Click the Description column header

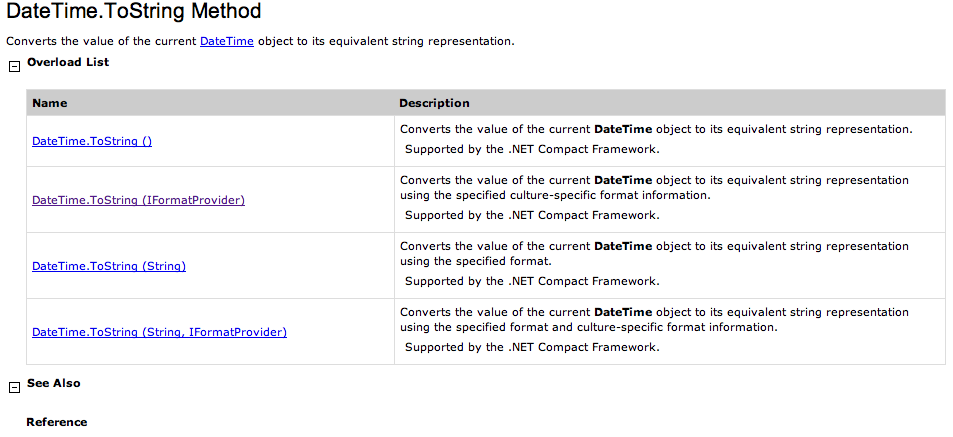coord(434,103)
